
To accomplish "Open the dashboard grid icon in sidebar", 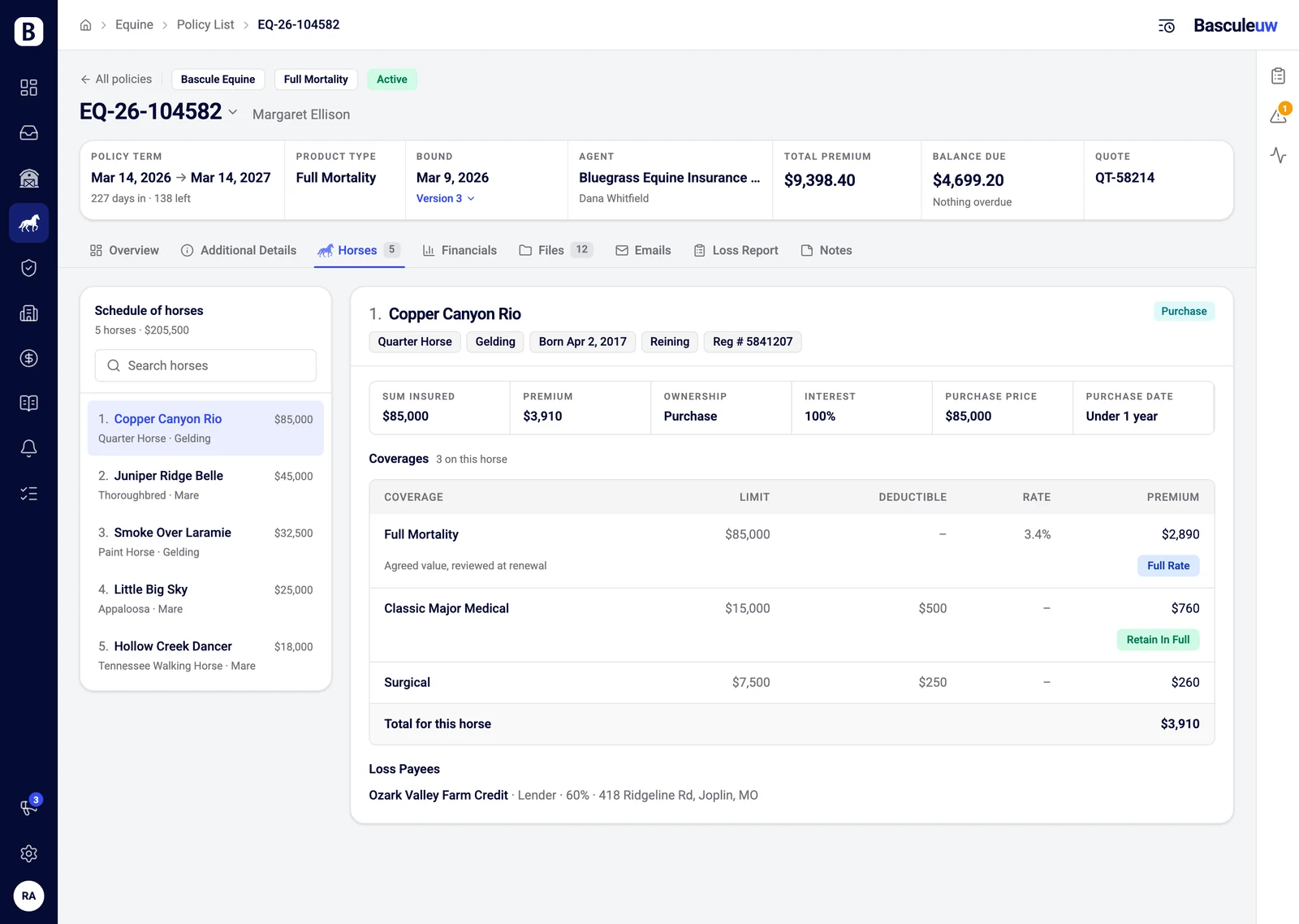I will [x=28, y=88].
